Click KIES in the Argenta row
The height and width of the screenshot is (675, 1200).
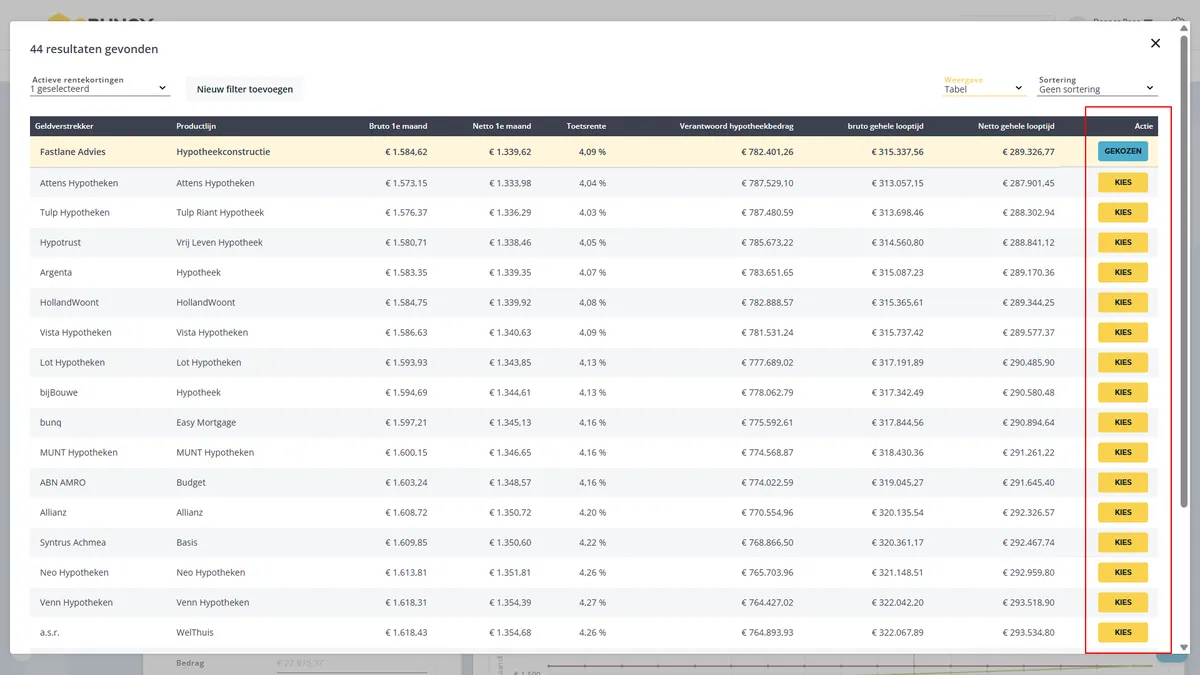[1123, 272]
